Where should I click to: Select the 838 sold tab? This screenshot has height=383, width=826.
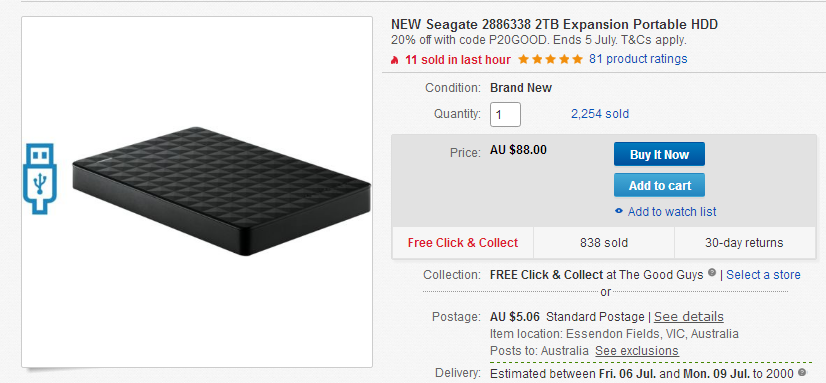[604, 243]
